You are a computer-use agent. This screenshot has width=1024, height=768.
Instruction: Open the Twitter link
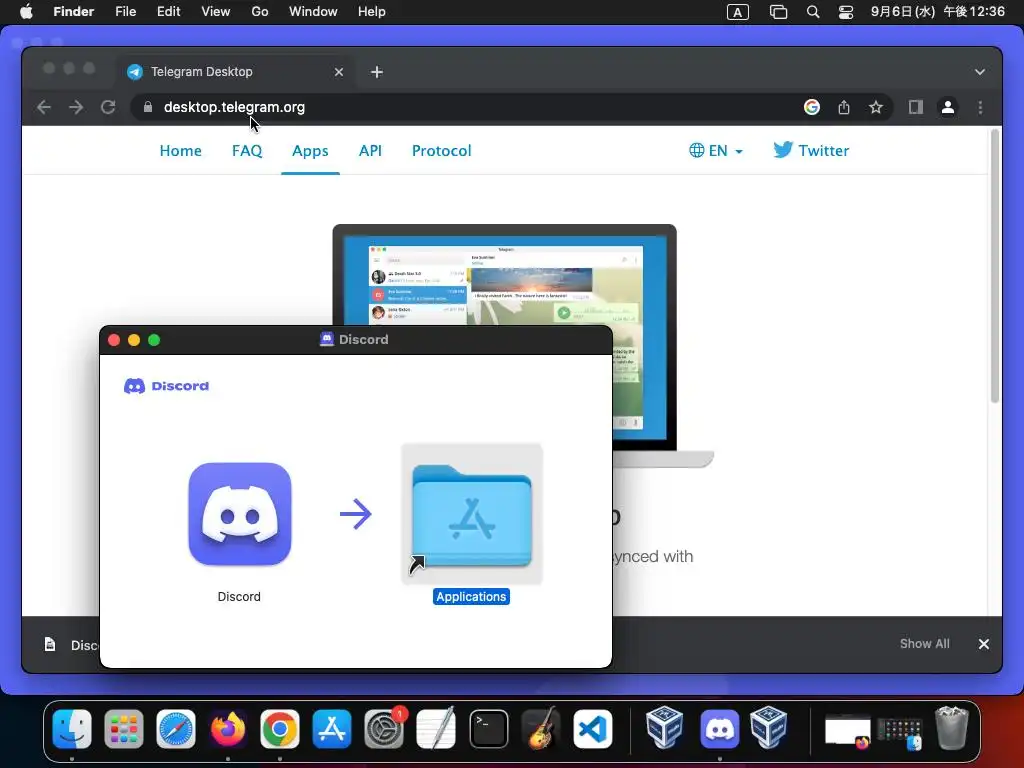point(811,151)
